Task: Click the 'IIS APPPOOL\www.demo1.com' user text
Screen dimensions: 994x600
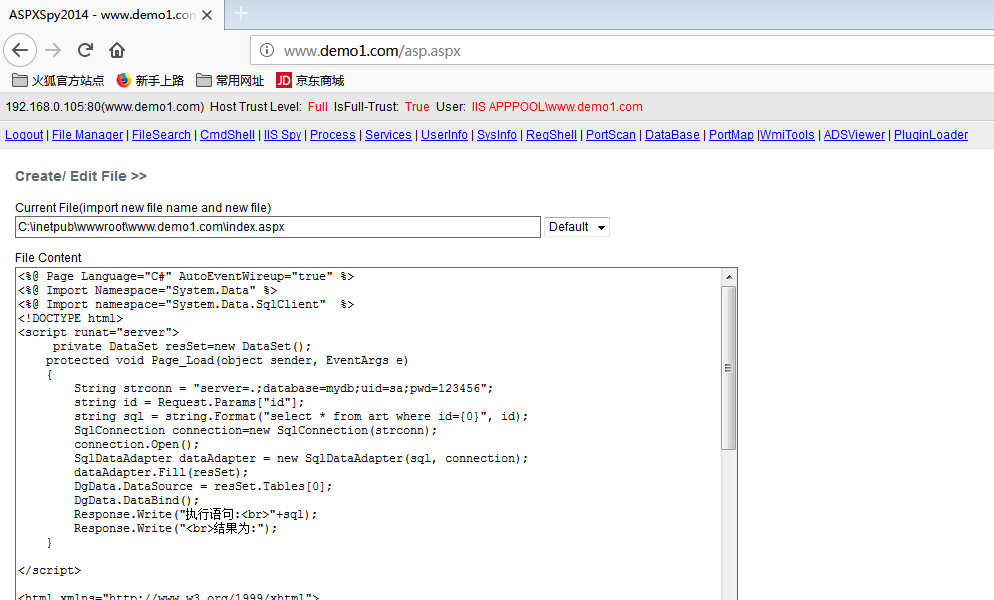Action: click(557, 107)
